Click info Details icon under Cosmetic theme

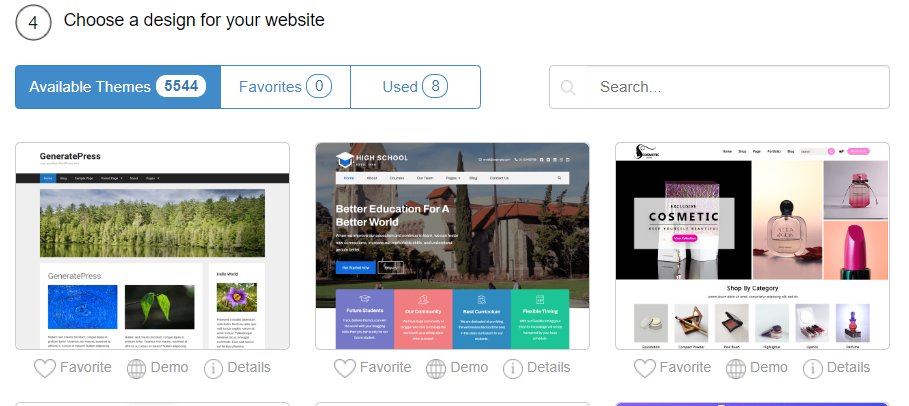[813, 368]
